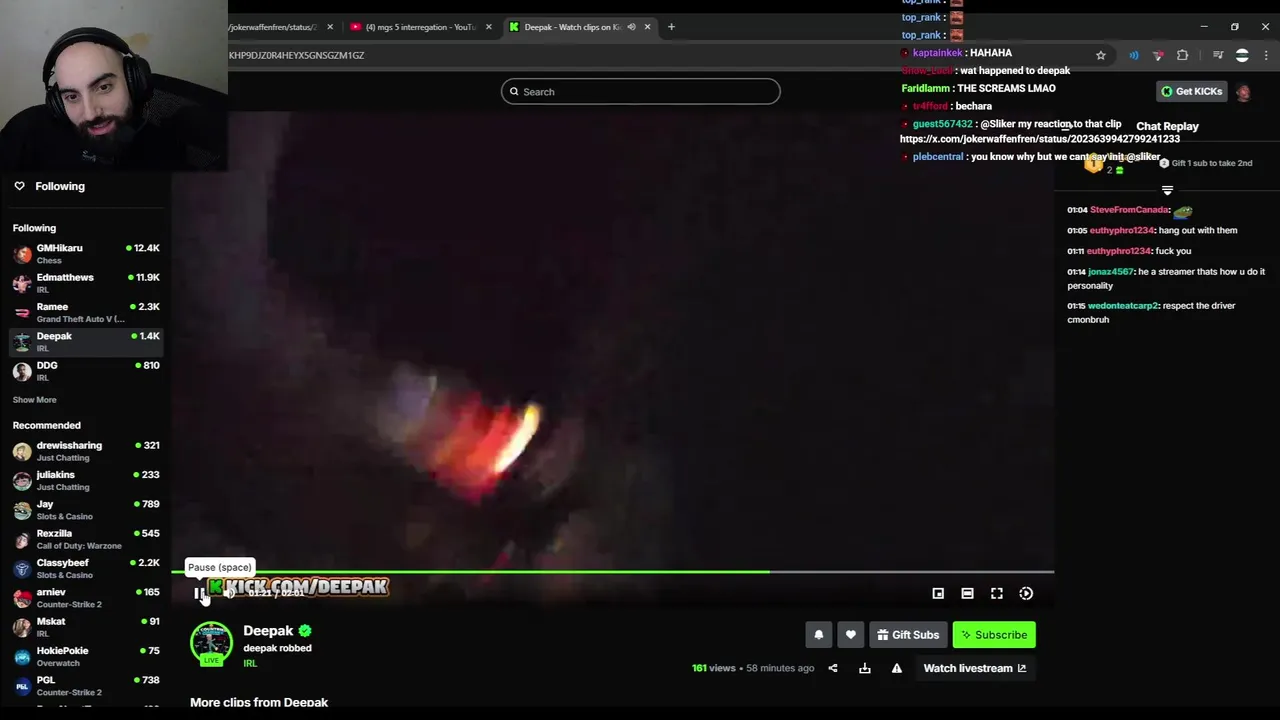1280x720 pixels.
Task: Open Watch livestream link
Action: point(975,668)
